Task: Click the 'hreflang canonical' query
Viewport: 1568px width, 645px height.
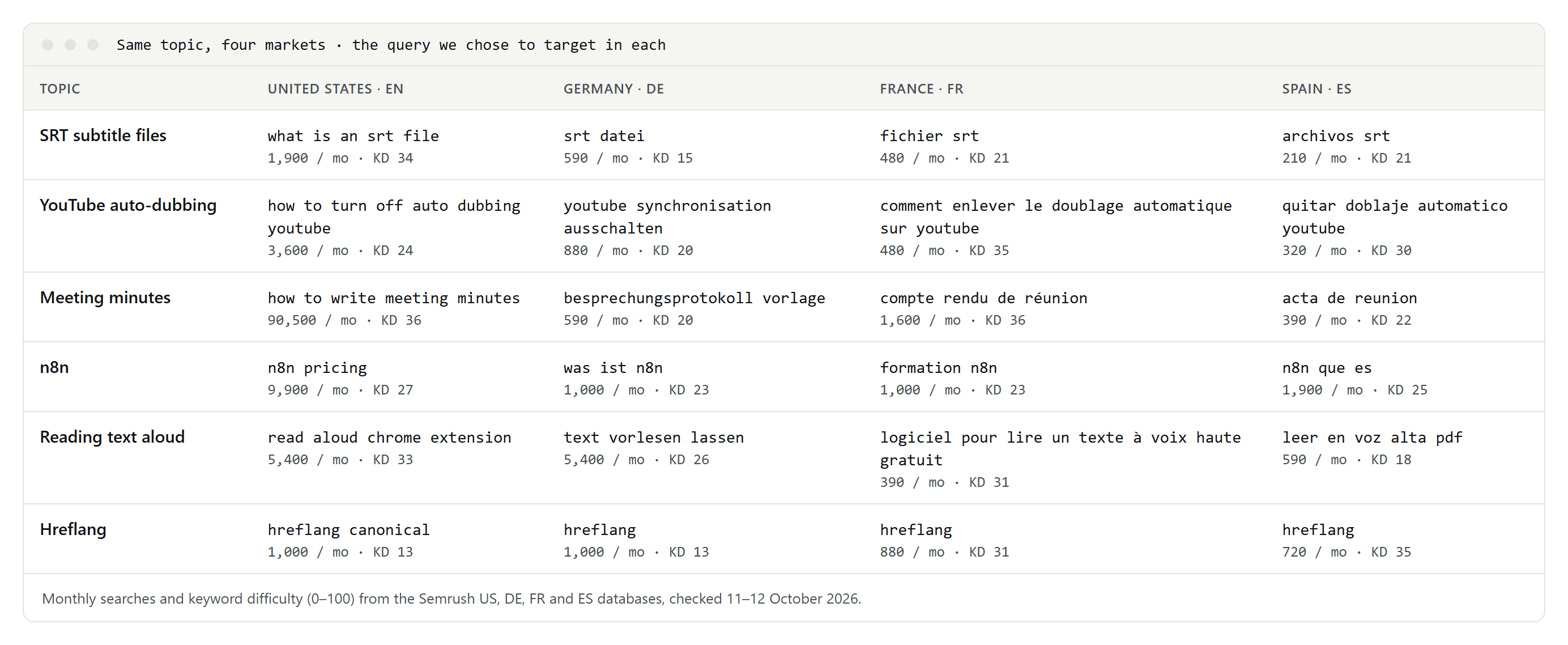Action: [349, 530]
